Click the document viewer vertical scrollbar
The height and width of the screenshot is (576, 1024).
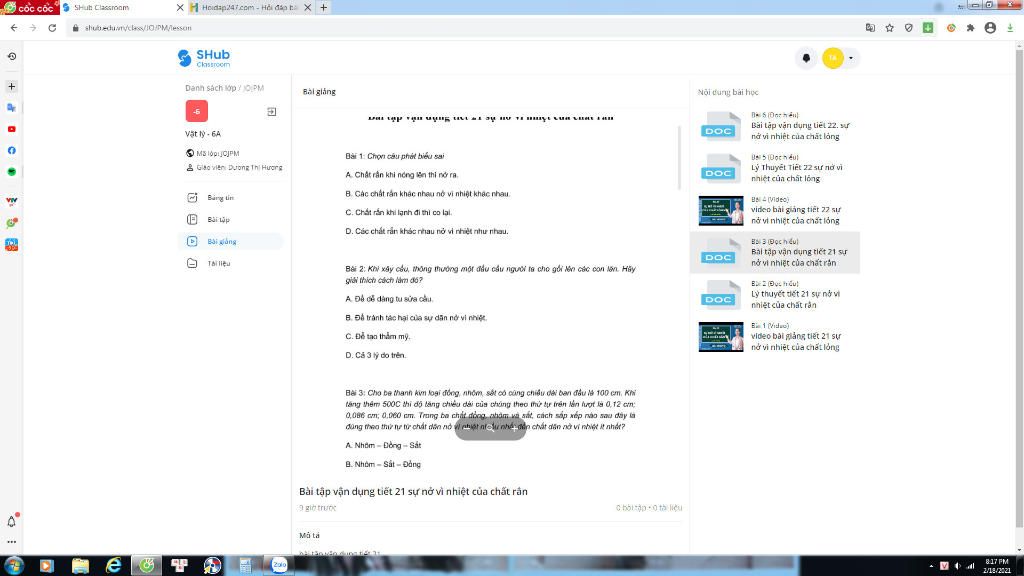[679, 157]
